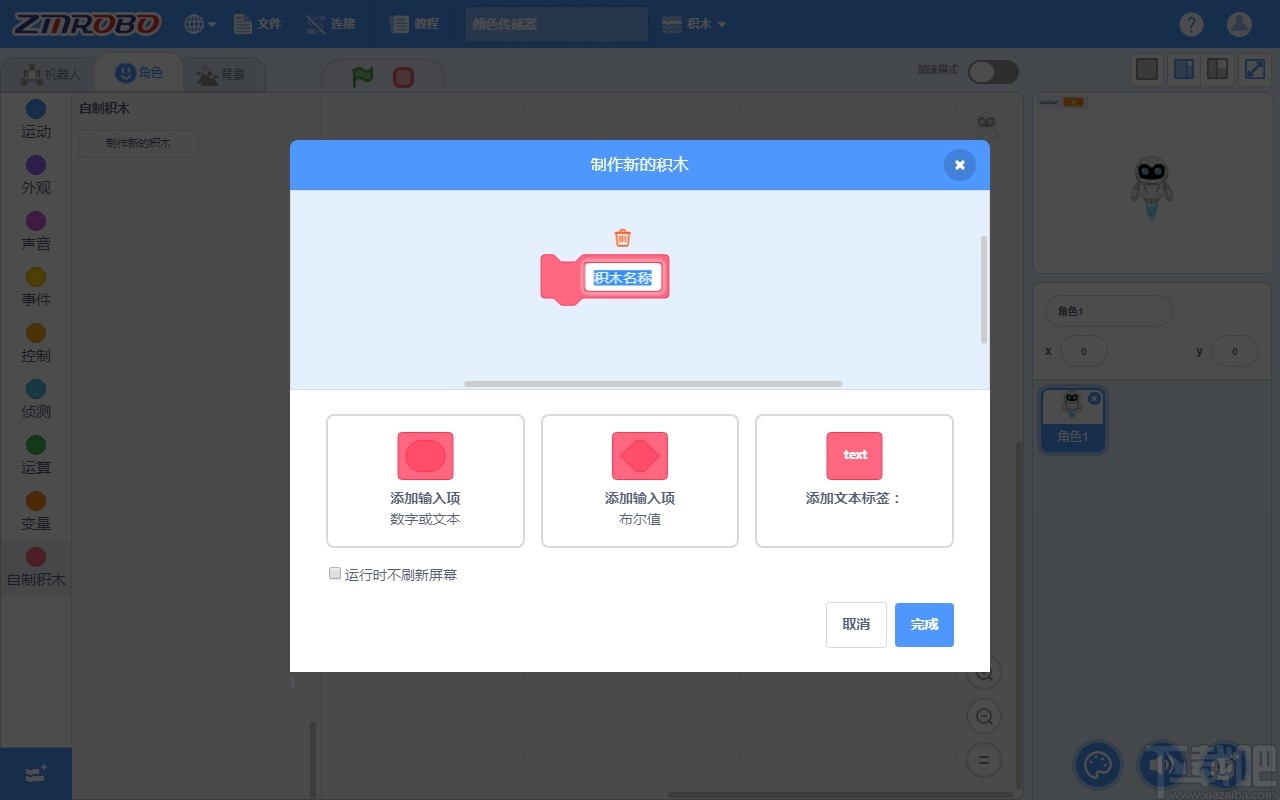1280x800 pixels.
Task: Zoom in the workspace magnifier icon
Action: click(984, 673)
